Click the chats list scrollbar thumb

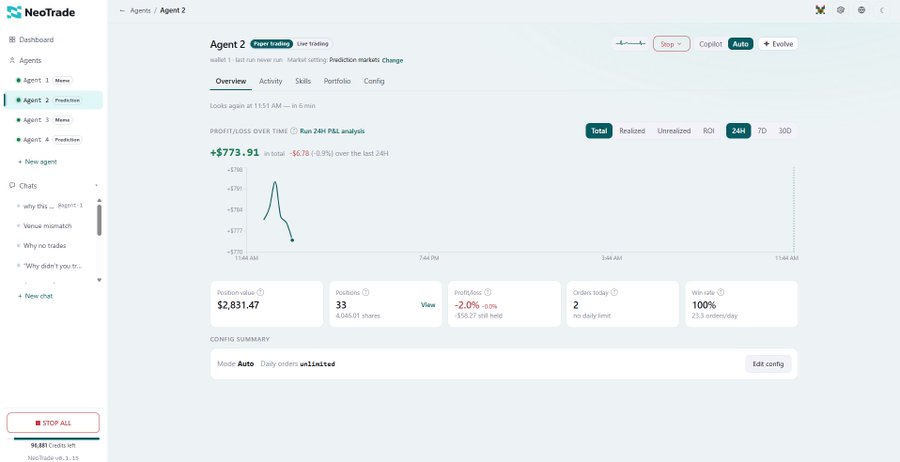click(99, 220)
